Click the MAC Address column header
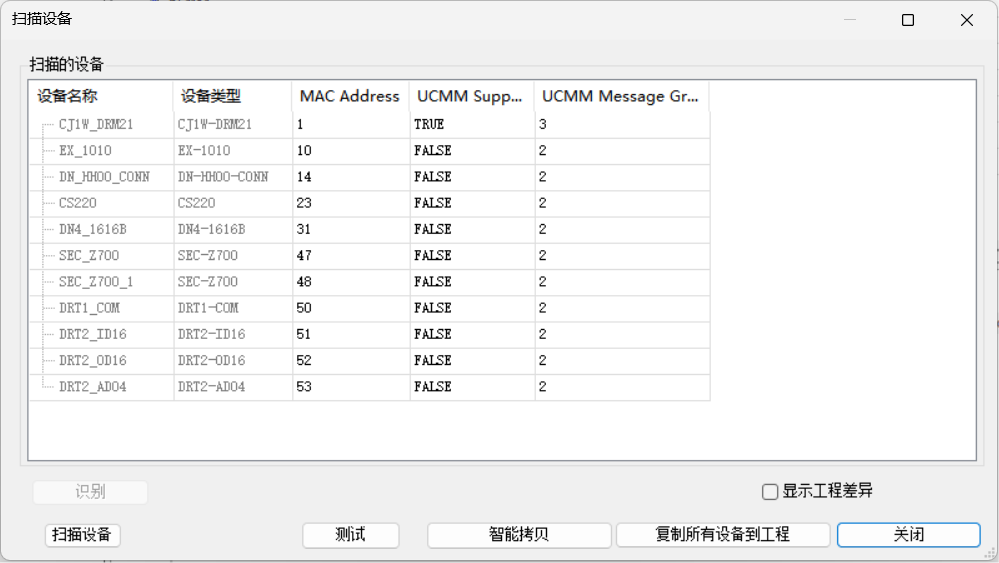This screenshot has height=563, width=999. (x=350, y=96)
